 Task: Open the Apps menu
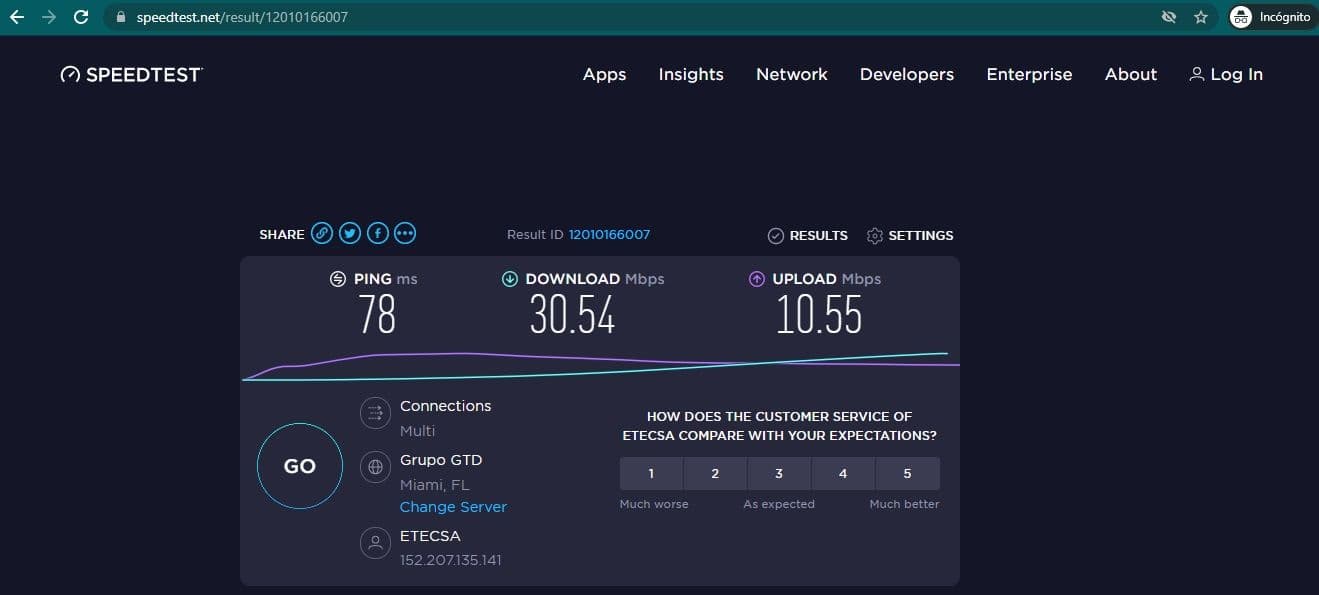point(605,74)
